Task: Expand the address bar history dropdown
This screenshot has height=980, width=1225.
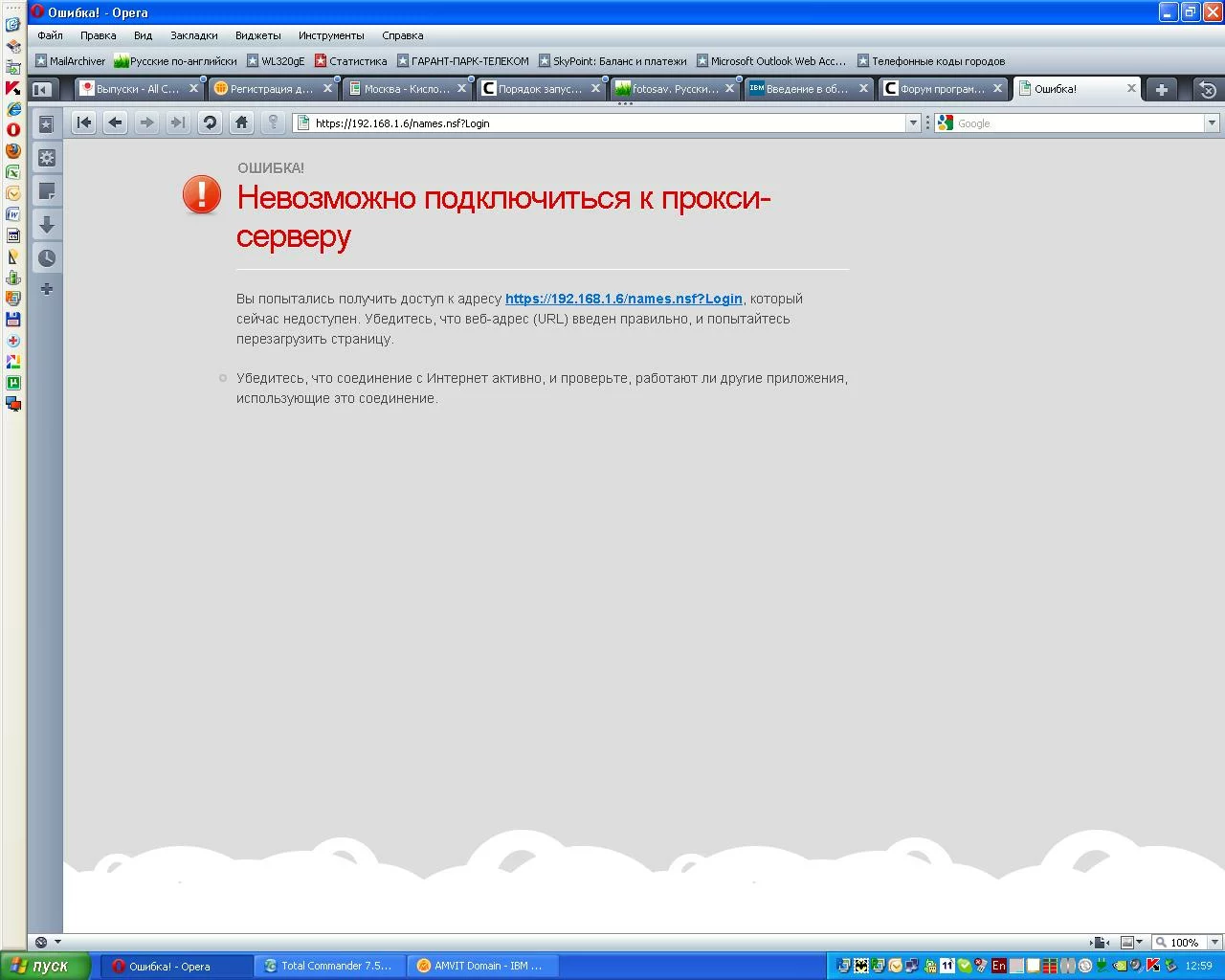Action: [913, 122]
